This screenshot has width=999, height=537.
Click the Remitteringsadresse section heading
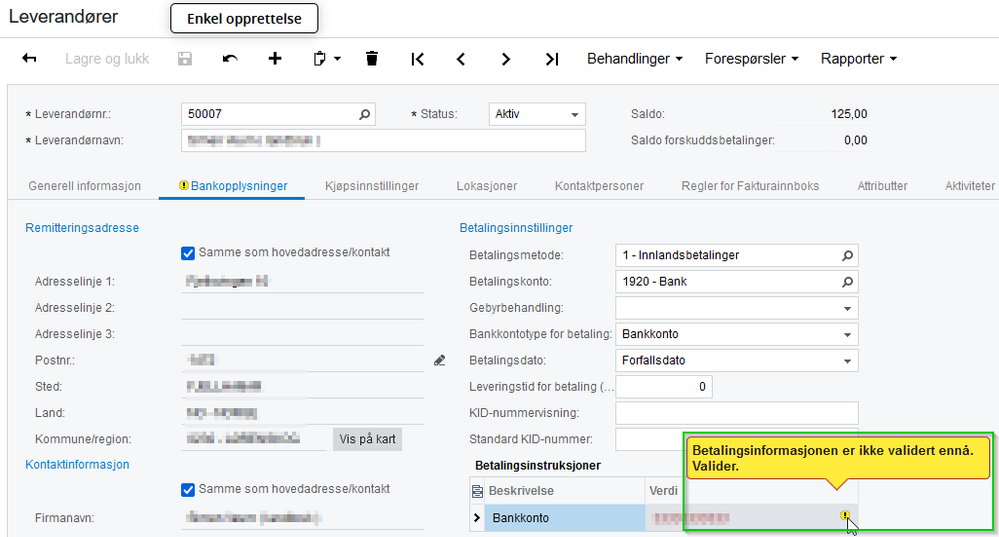(82, 228)
